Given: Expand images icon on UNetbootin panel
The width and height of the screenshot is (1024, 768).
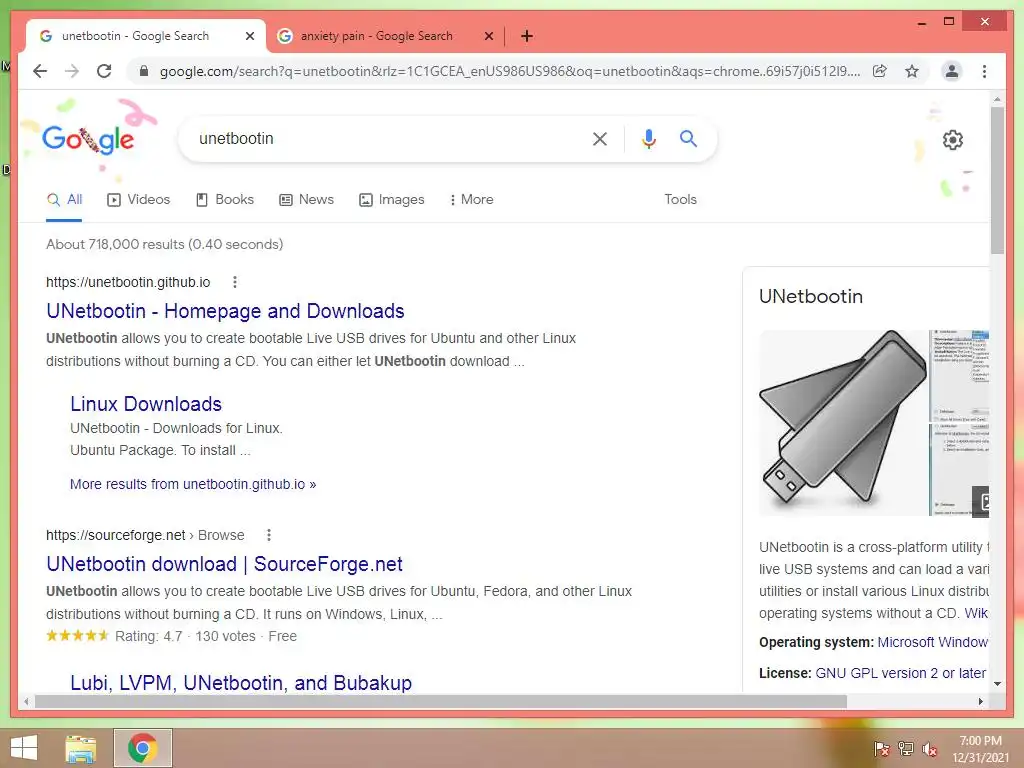Looking at the screenshot, I should (x=982, y=501).
